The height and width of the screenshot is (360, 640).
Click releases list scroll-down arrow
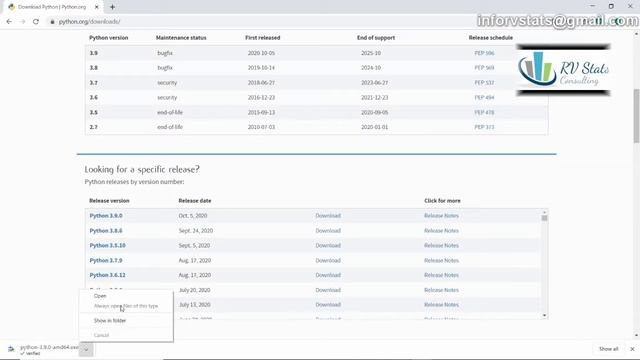click(544, 316)
